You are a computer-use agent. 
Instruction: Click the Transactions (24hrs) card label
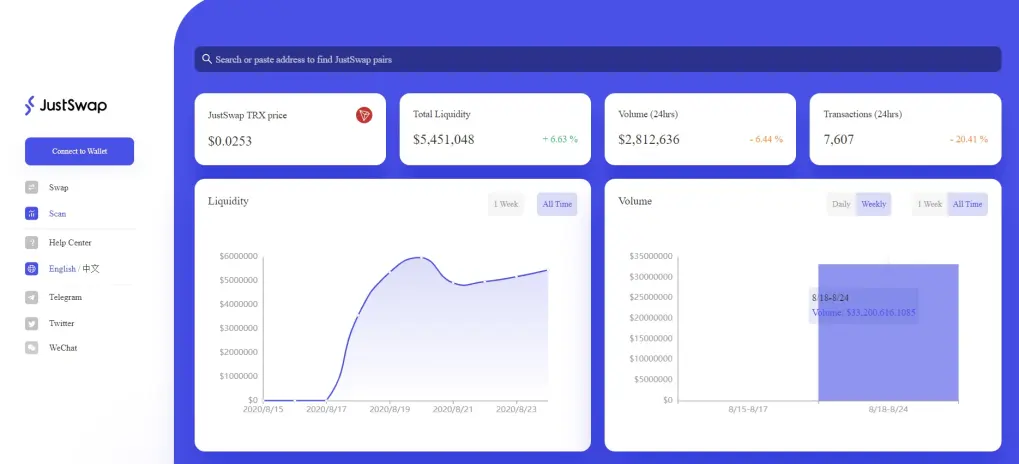pos(862,114)
